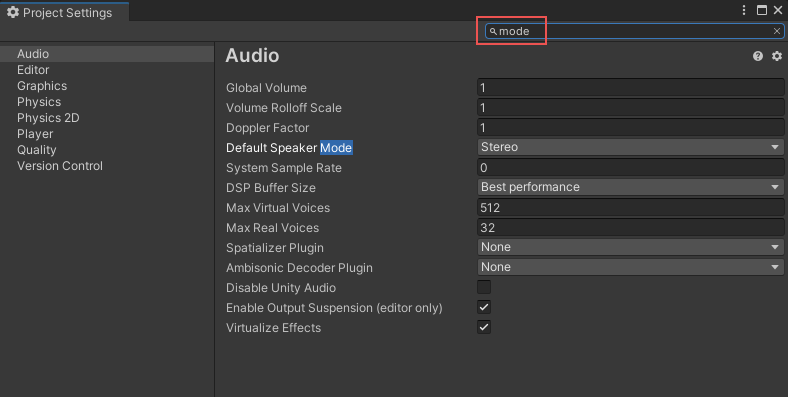Close the Project Settings window

point(778,10)
